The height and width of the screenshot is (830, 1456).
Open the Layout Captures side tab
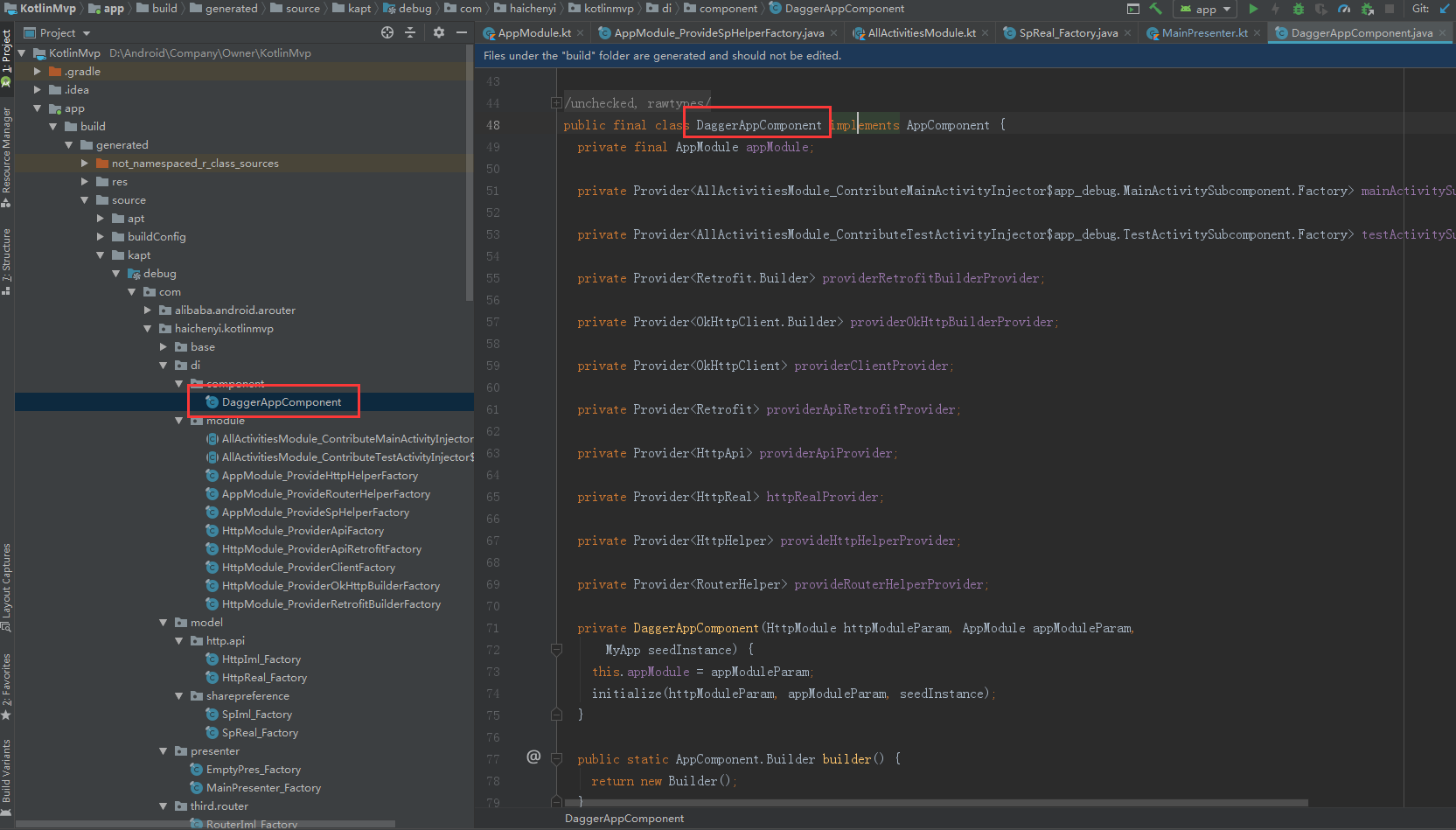click(x=7, y=587)
